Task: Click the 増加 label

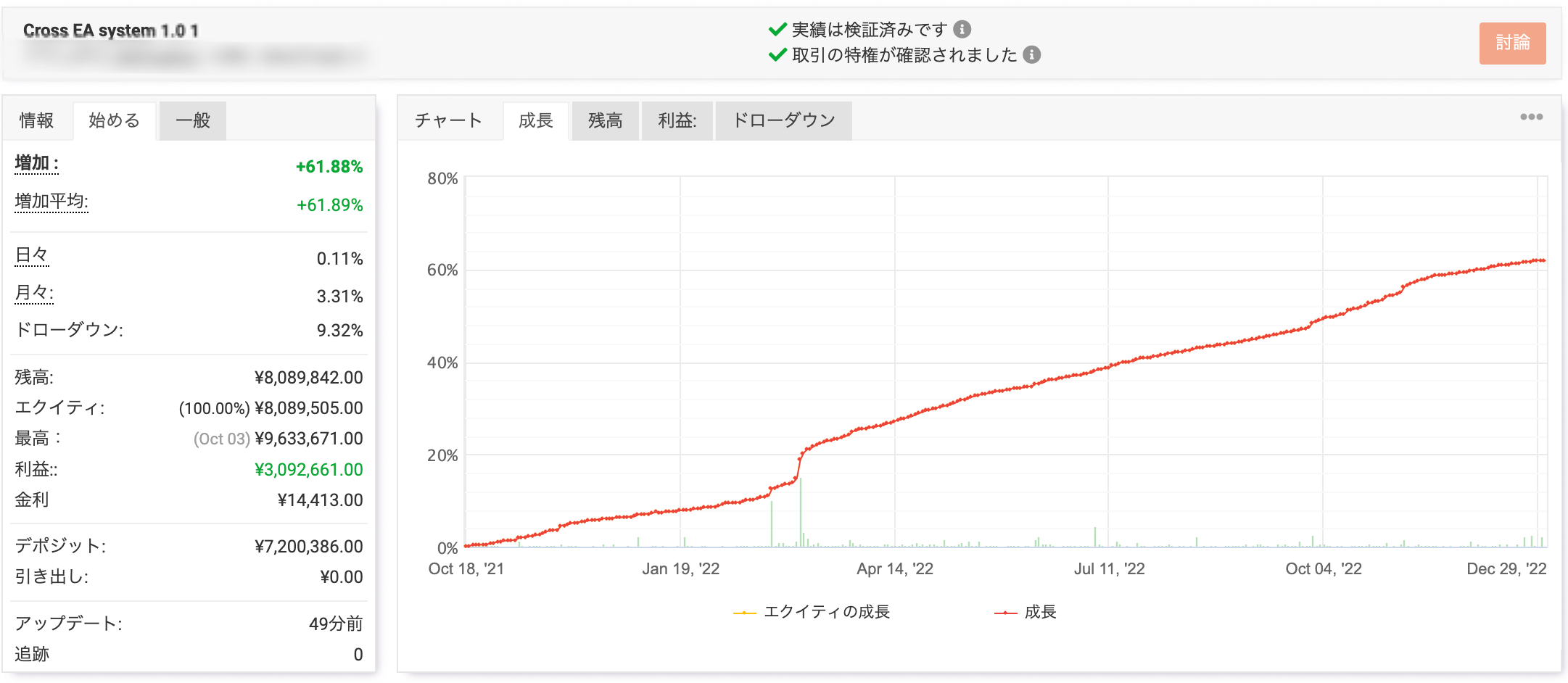Action: coord(36,164)
